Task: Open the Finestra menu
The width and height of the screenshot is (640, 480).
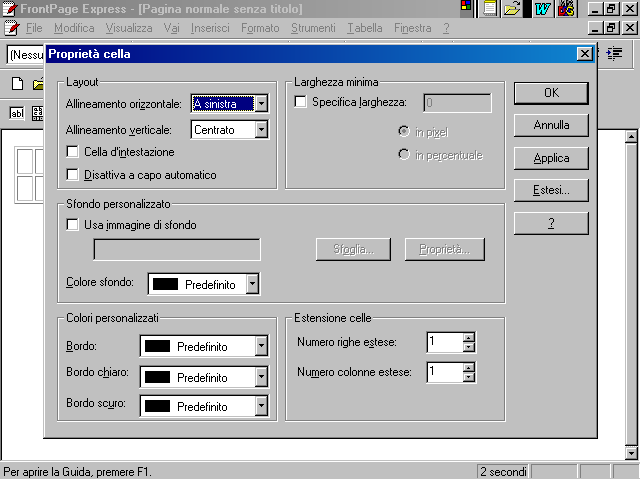Action: tap(412, 28)
